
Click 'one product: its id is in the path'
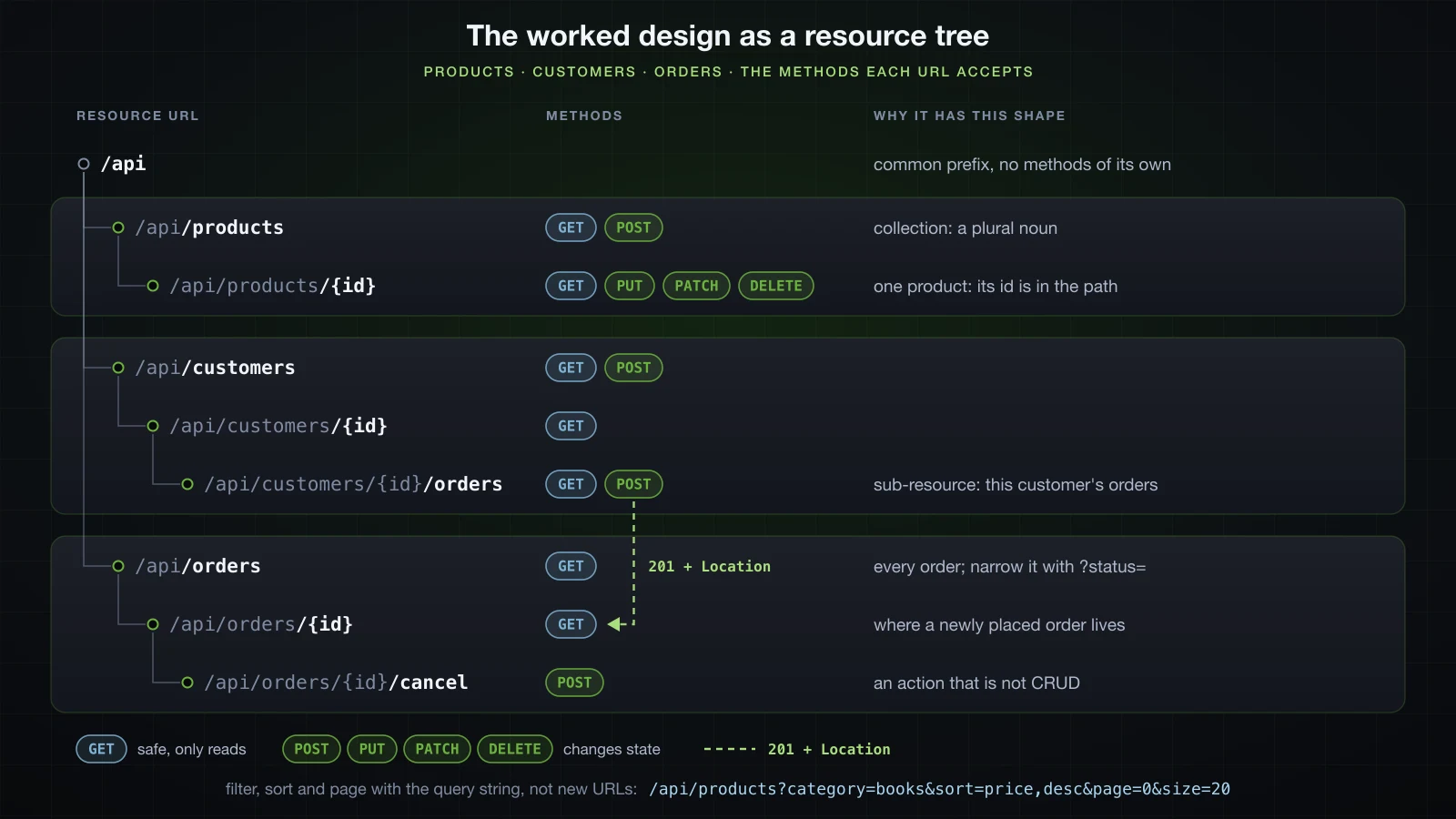click(x=996, y=287)
